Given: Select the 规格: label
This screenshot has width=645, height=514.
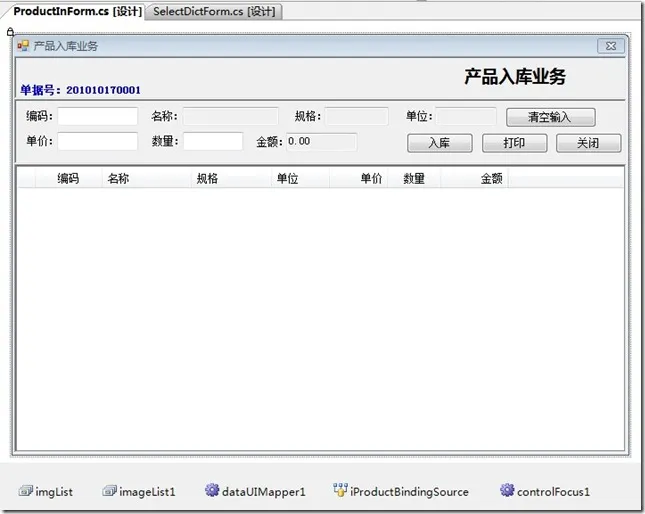Looking at the screenshot, I should tap(308, 116).
